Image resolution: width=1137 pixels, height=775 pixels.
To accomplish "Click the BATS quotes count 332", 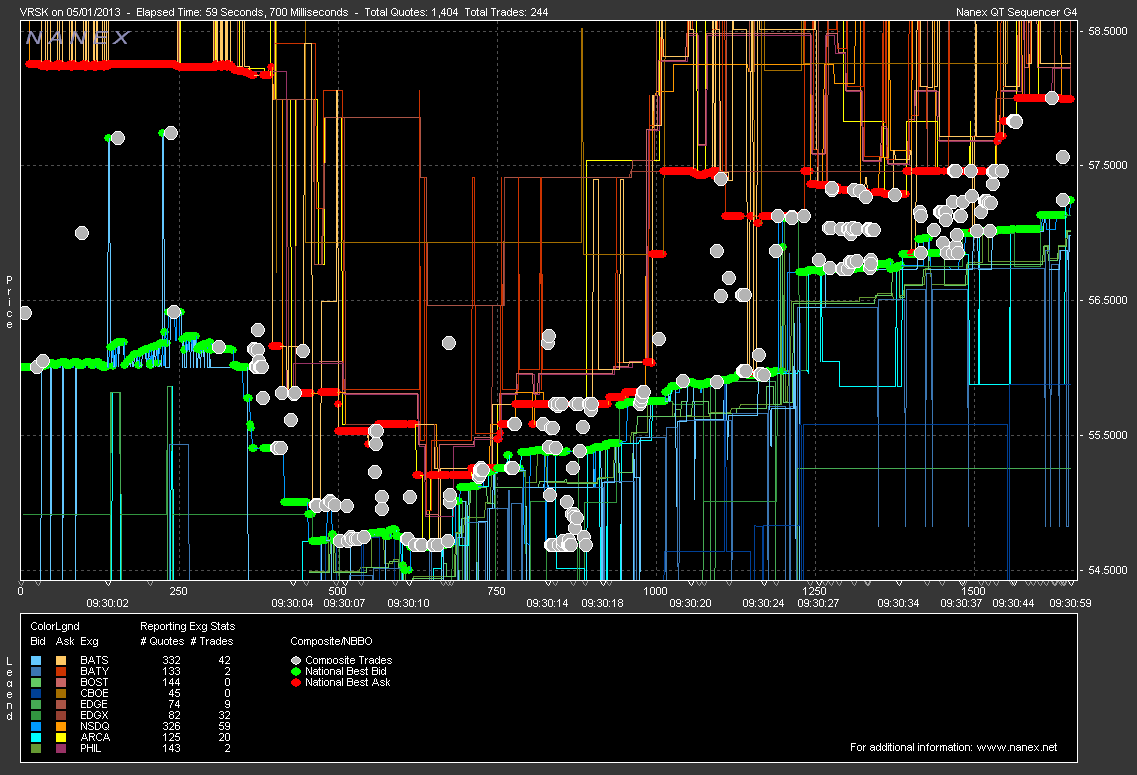I will click(x=172, y=660).
